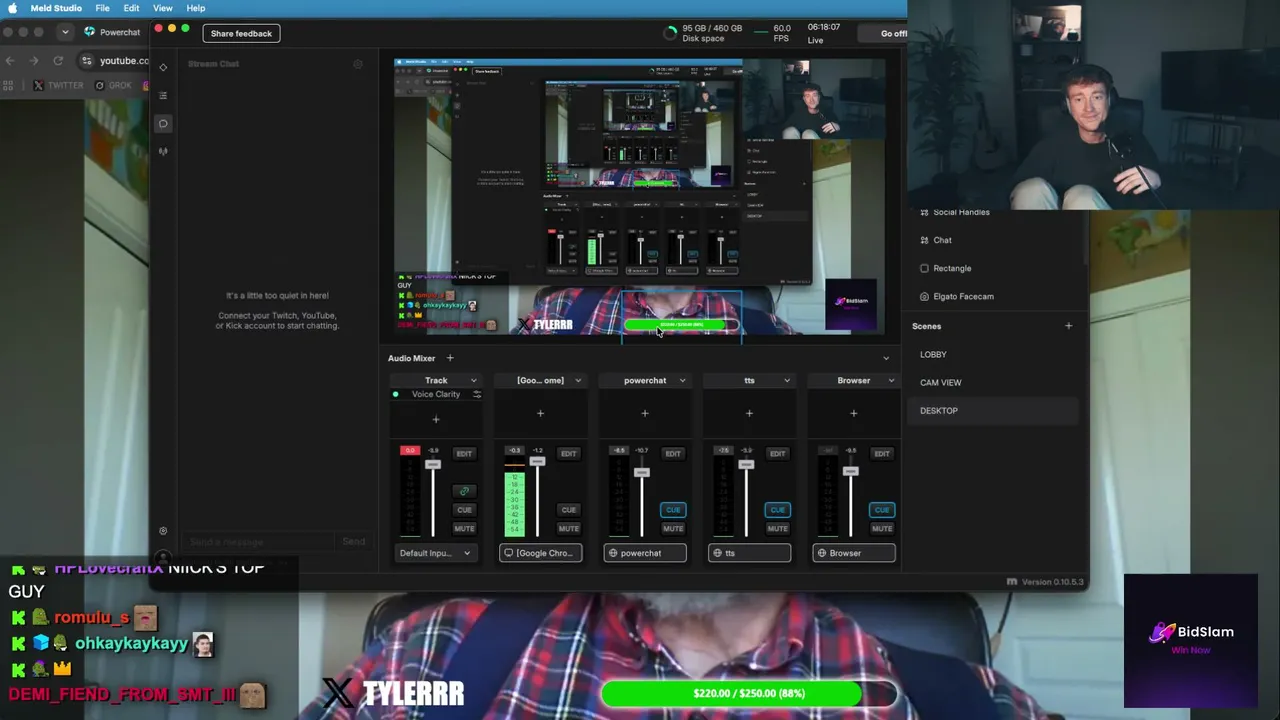Screen dimensions: 1280x720
Task: Click the tts volume fader handle
Action: click(746, 464)
